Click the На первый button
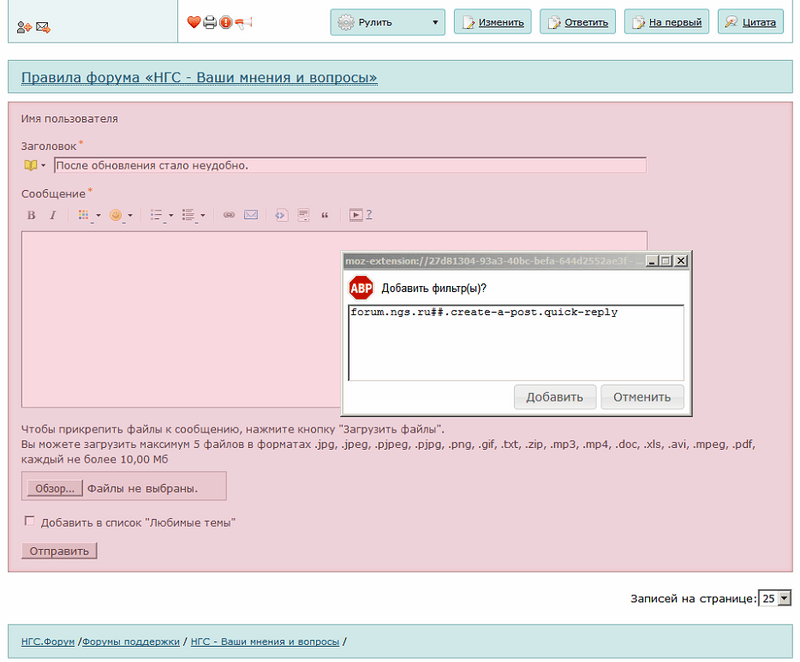Screen dimensions: 800x662 pyautogui.click(x=667, y=22)
